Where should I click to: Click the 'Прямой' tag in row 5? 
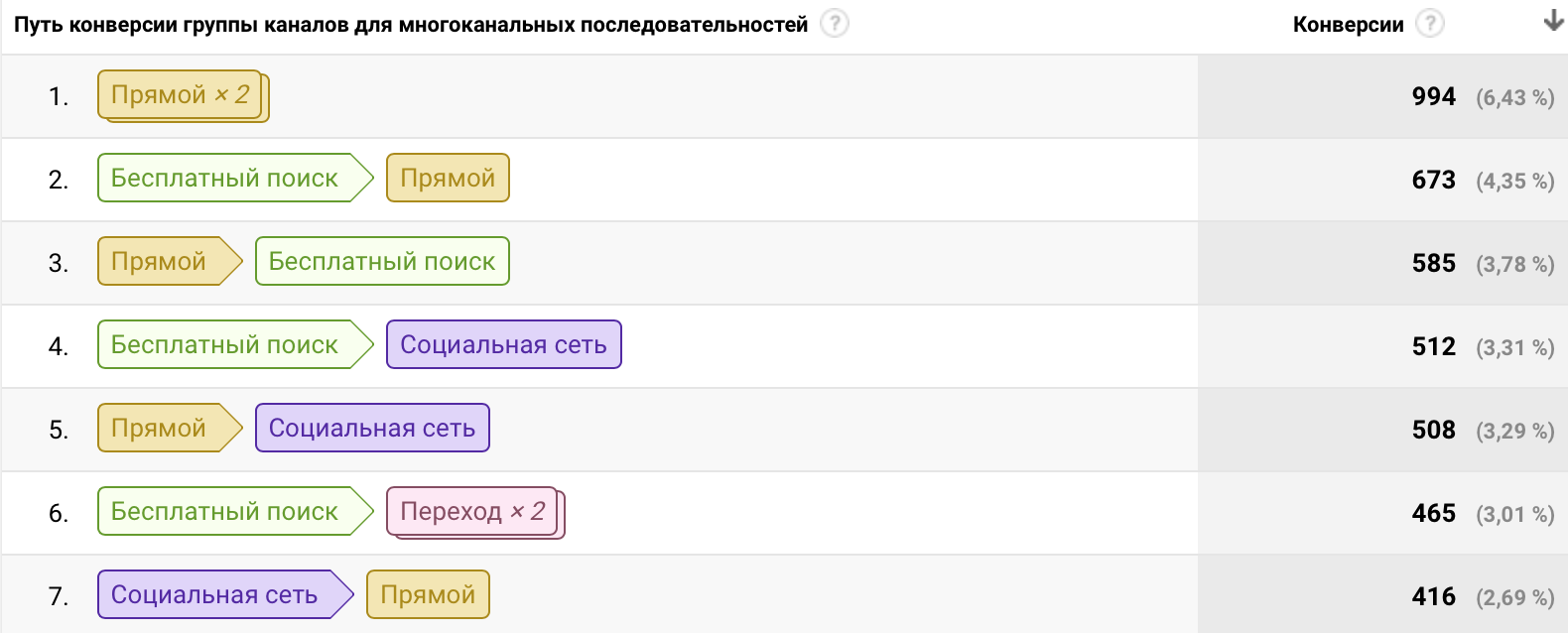(x=159, y=429)
